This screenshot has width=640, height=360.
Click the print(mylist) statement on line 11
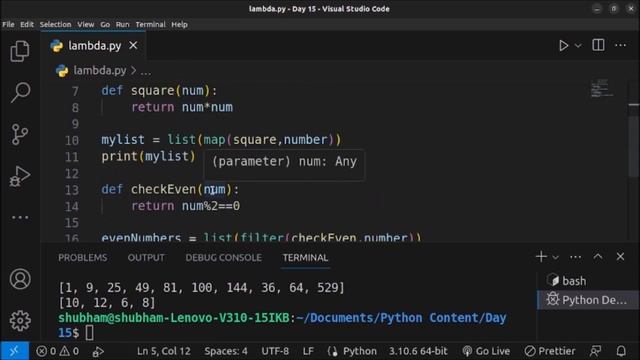point(149,156)
